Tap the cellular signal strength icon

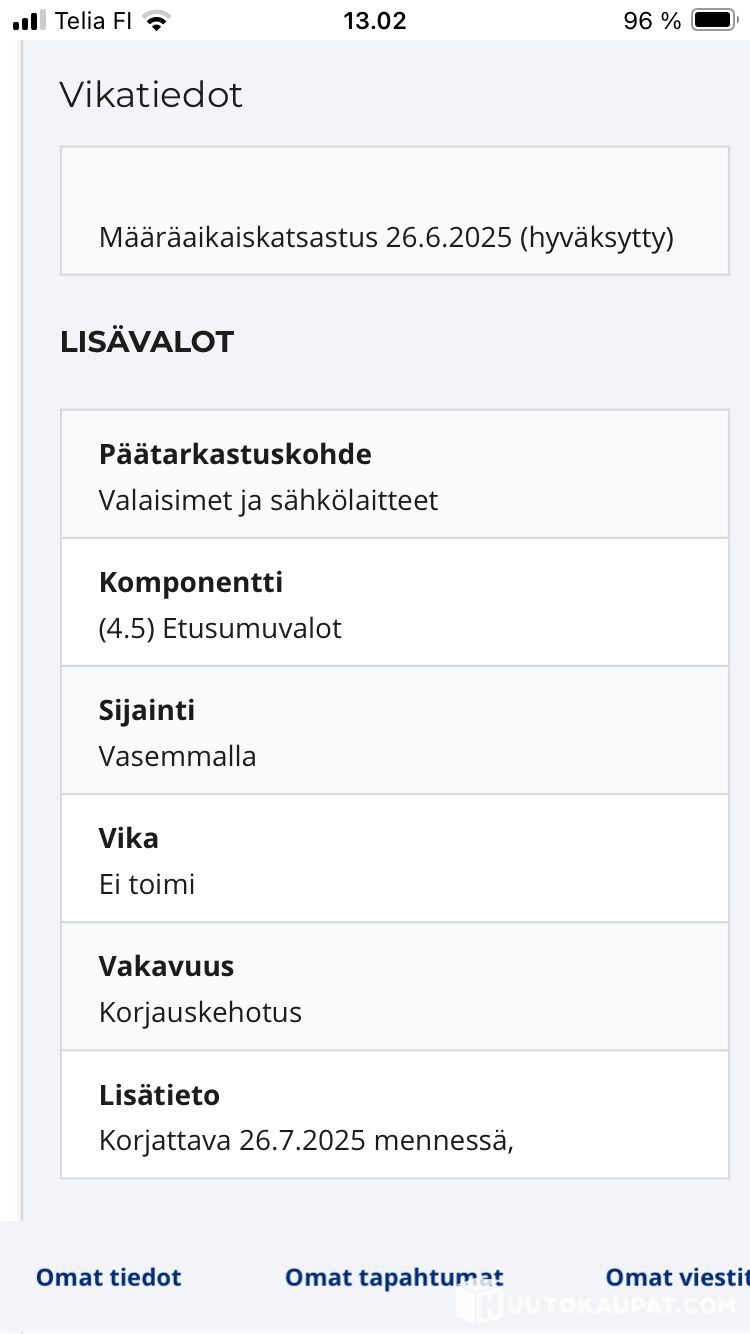tap(29, 20)
